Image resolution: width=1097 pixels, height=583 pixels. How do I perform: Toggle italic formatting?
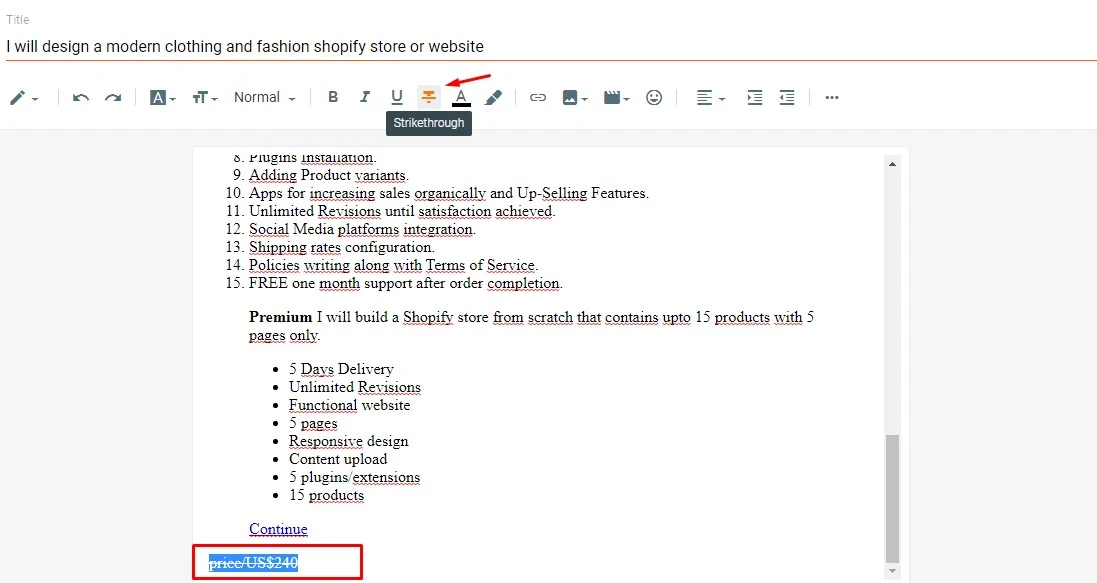click(365, 97)
